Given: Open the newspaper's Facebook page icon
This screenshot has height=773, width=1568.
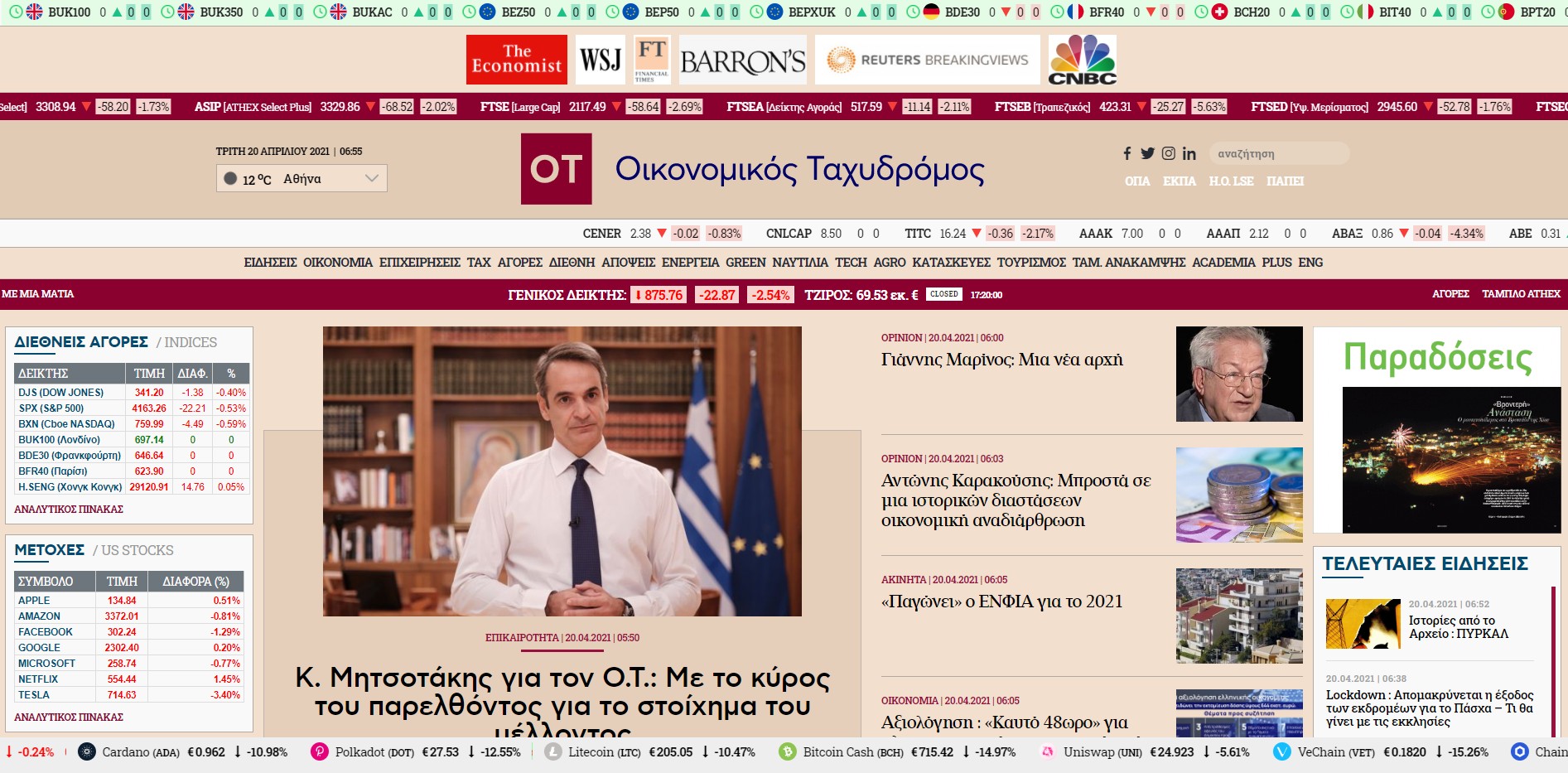Looking at the screenshot, I should [x=1127, y=153].
